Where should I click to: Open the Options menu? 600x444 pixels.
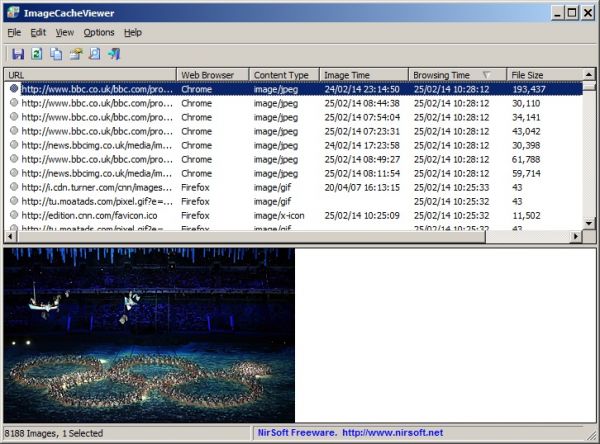[99, 32]
